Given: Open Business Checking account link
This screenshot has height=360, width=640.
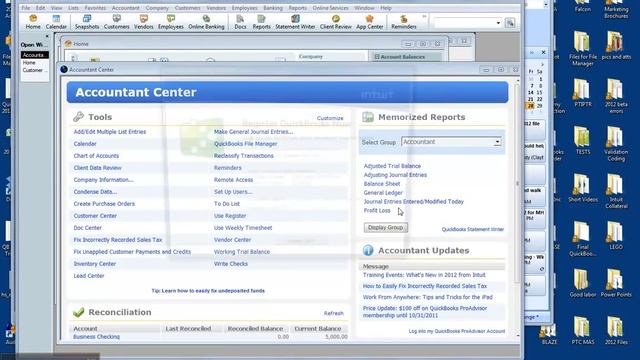Looking at the screenshot, I should (96, 337).
